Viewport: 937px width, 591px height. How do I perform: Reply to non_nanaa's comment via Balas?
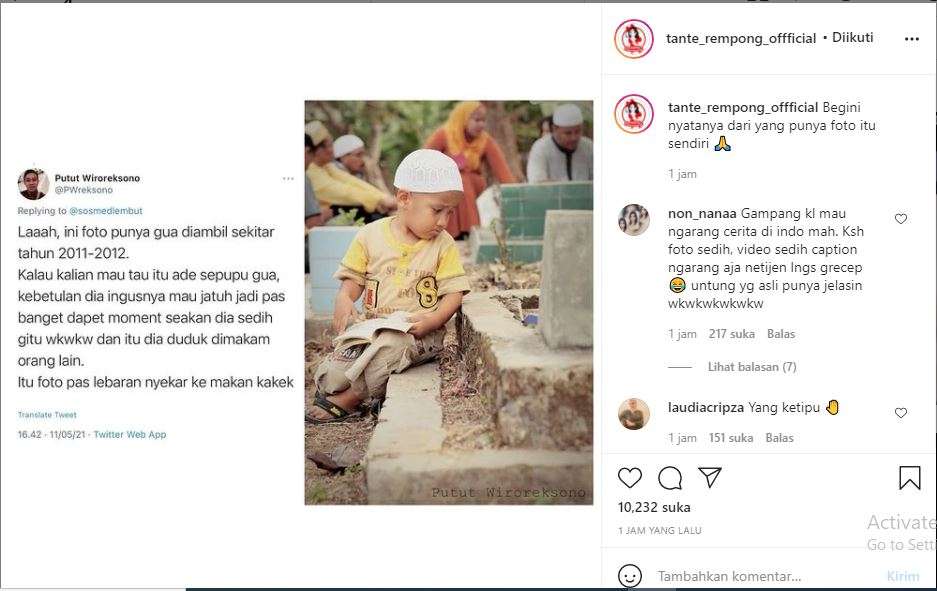point(780,334)
